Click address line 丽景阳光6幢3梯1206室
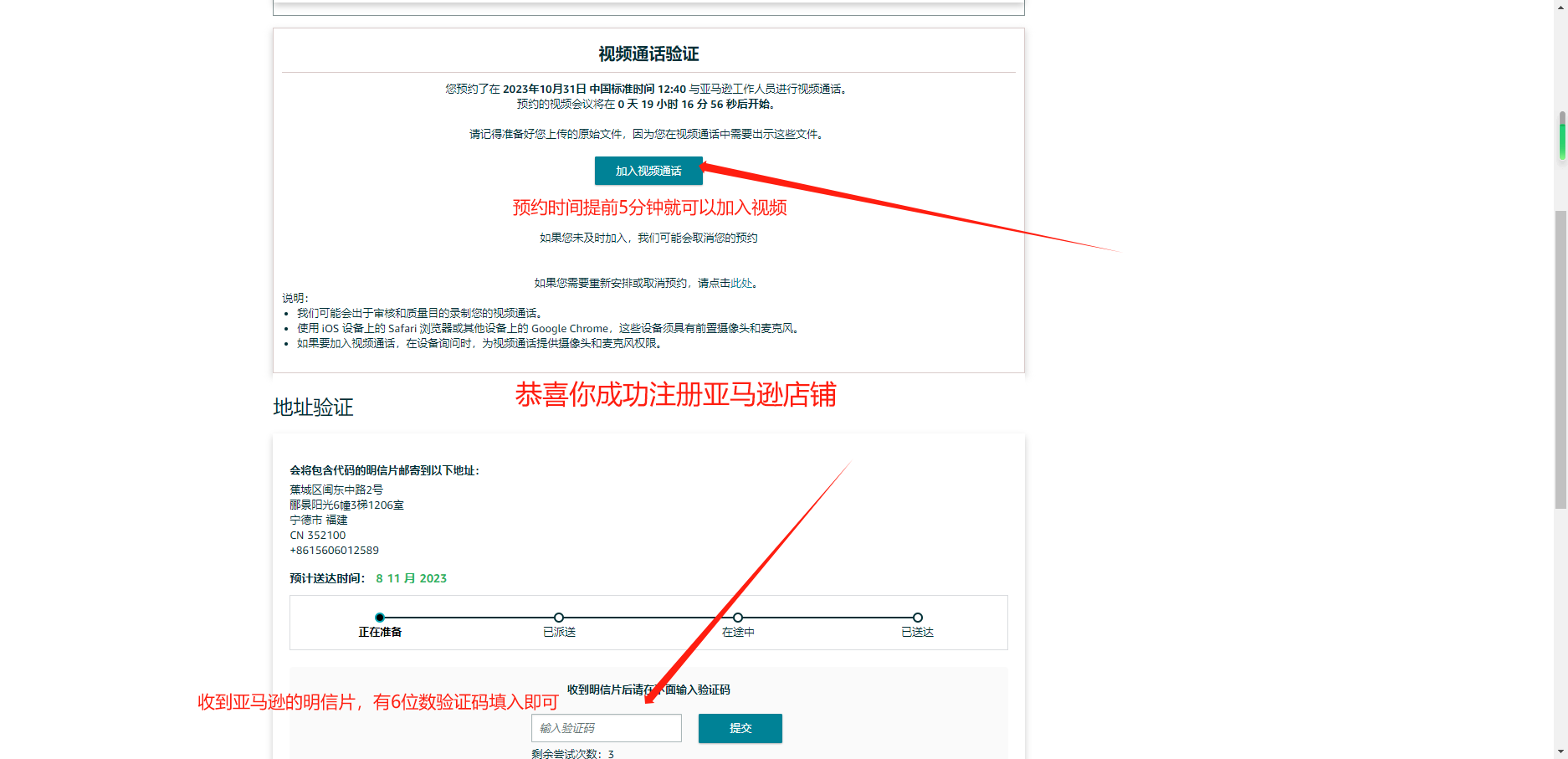Screen dimensions: 1568x759 coord(347,505)
